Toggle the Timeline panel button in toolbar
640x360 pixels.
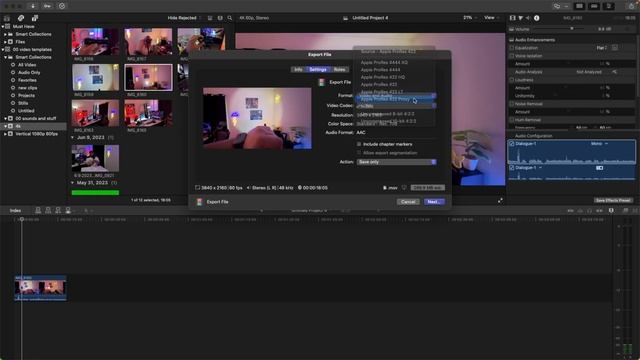click(594, 6)
